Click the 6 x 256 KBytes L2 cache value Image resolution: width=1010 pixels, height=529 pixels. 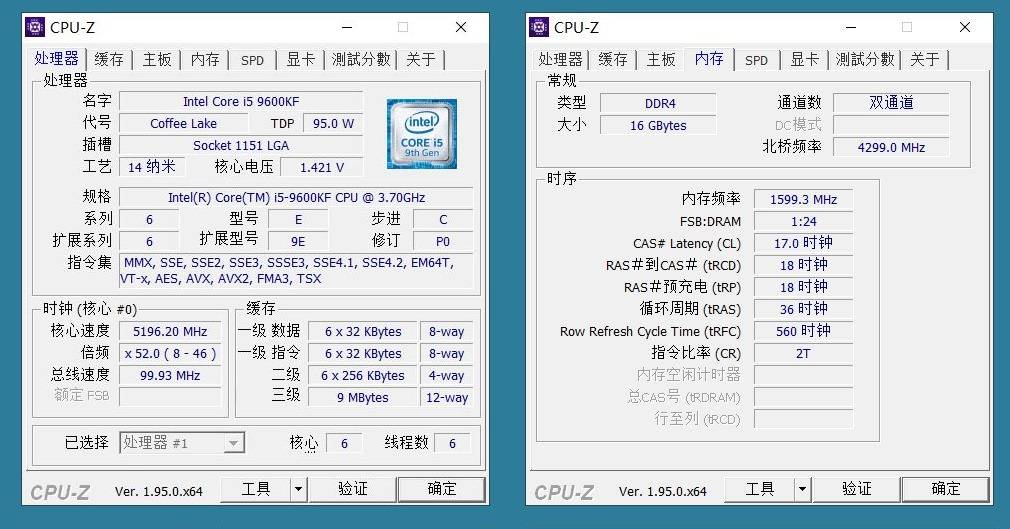click(x=363, y=376)
